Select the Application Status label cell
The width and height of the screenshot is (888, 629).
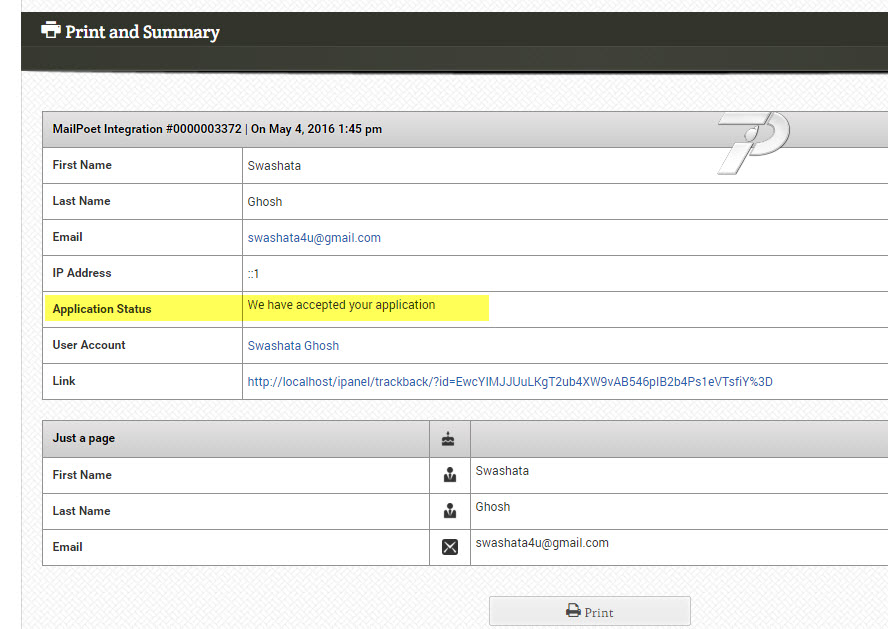[102, 309]
